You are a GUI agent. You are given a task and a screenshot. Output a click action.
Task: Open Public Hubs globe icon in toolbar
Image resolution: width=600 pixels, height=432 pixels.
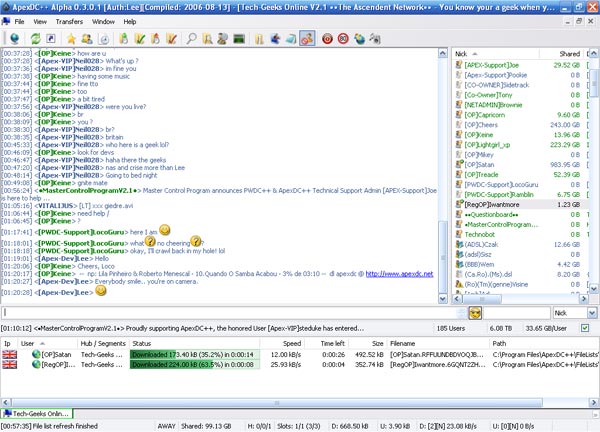click(15, 39)
